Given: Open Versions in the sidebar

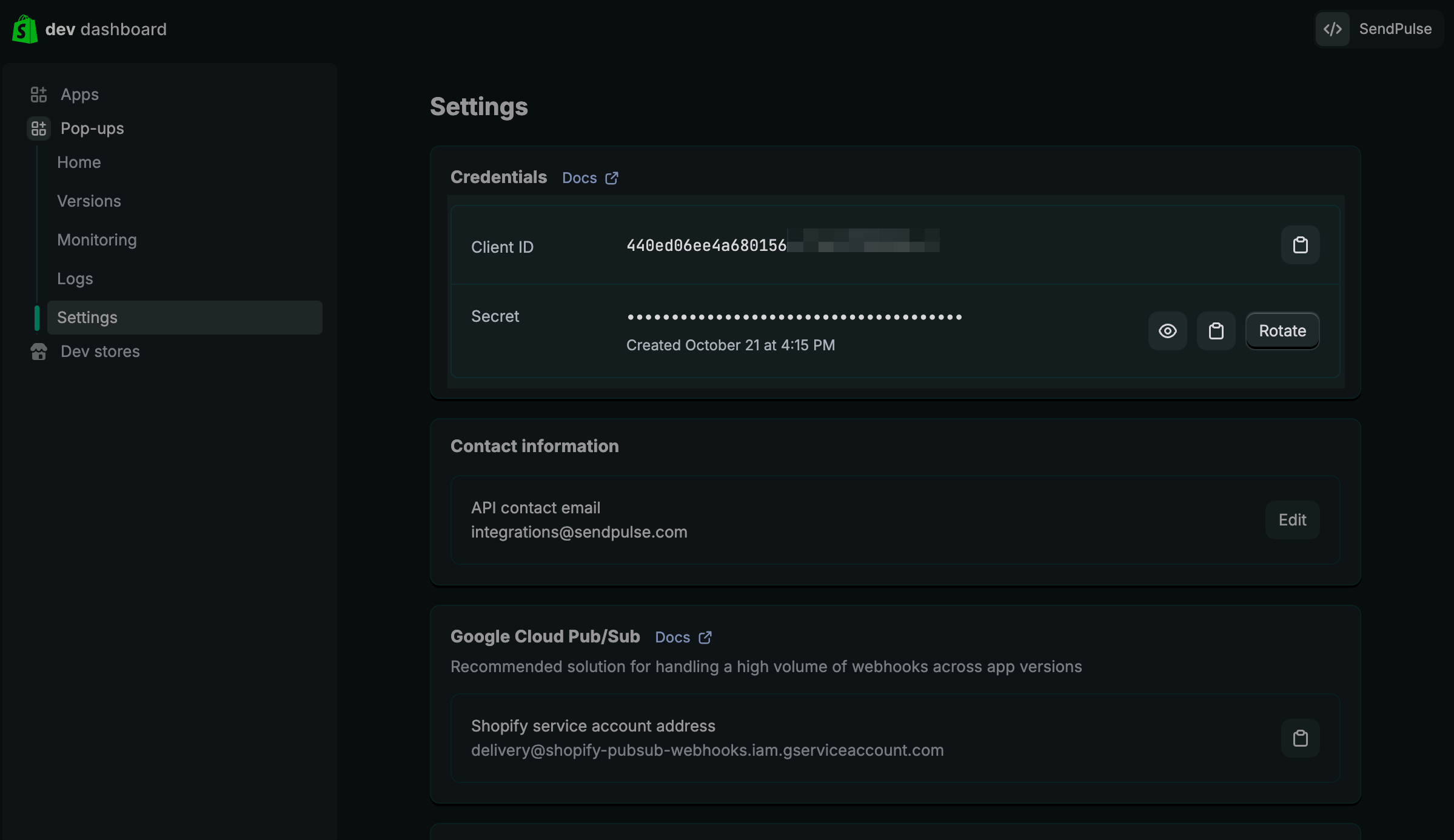Looking at the screenshot, I should coord(89,201).
